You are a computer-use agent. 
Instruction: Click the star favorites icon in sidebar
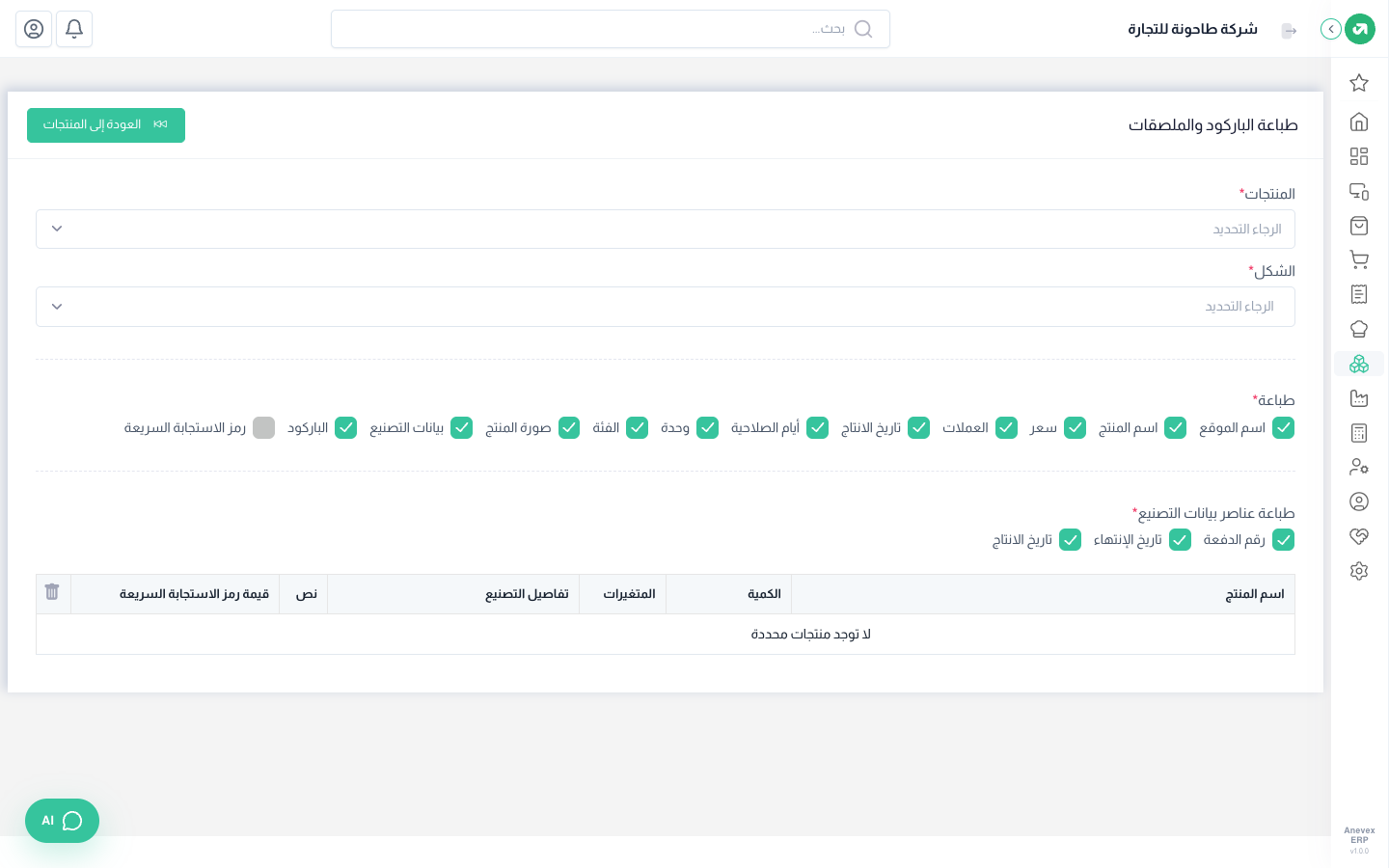pyautogui.click(x=1359, y=83)
